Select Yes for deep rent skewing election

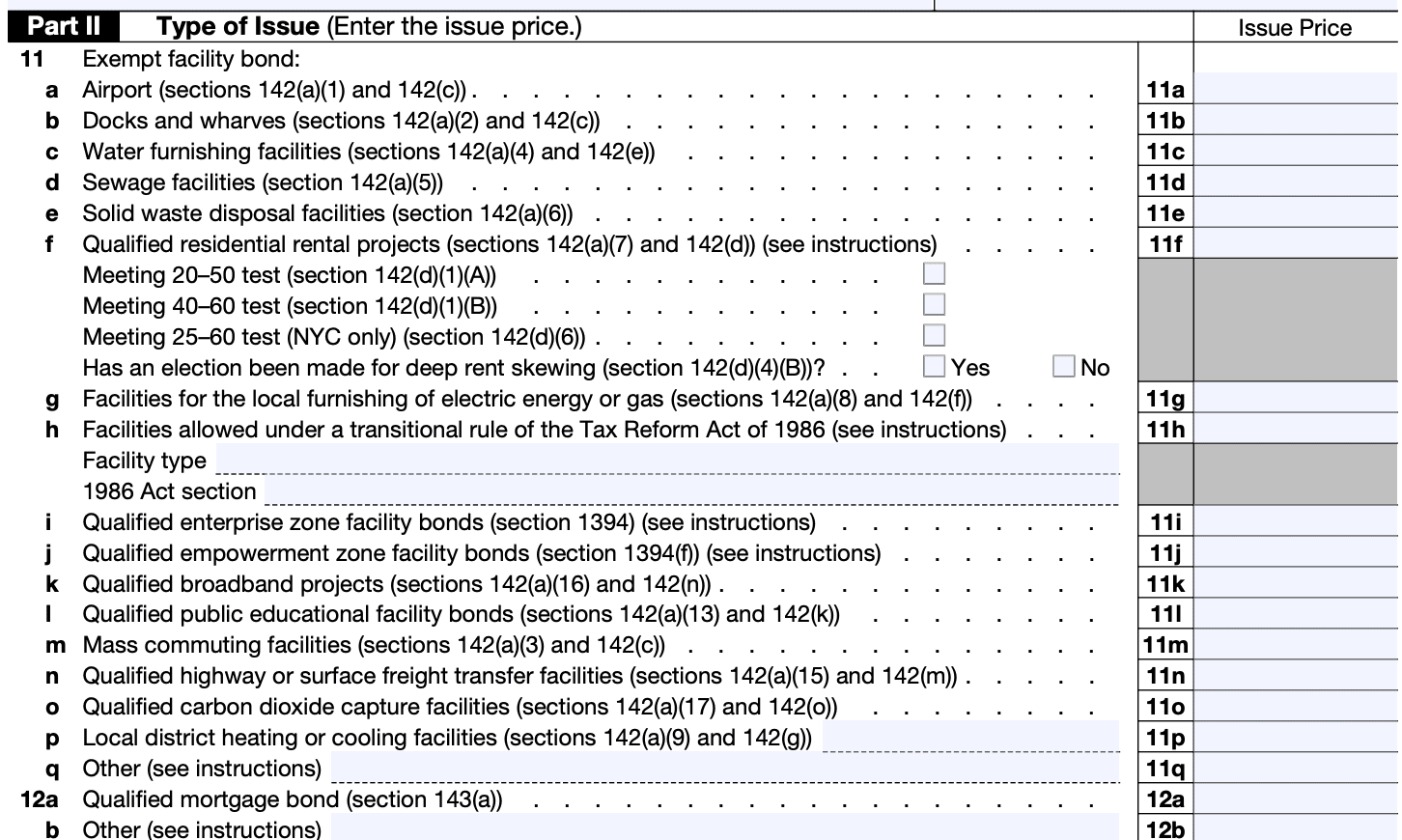click(x=934, y=367)
